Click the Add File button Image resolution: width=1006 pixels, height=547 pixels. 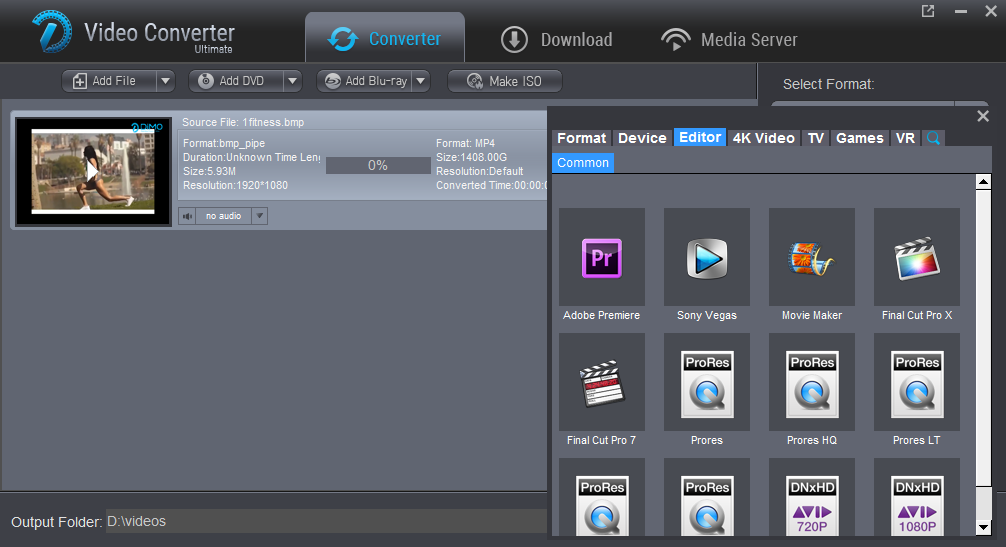[109, 81]
